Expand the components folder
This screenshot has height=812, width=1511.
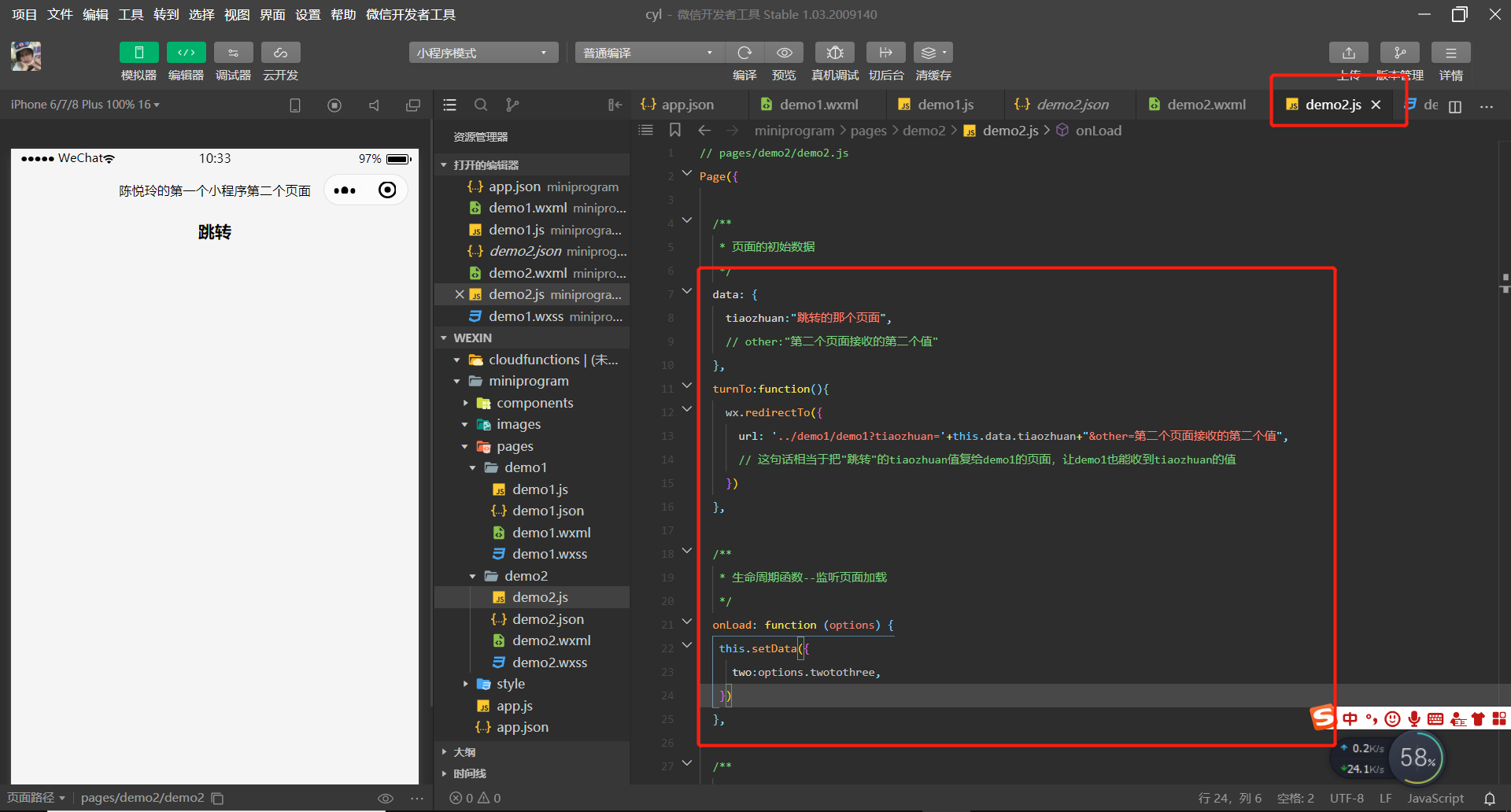[465, 403]
